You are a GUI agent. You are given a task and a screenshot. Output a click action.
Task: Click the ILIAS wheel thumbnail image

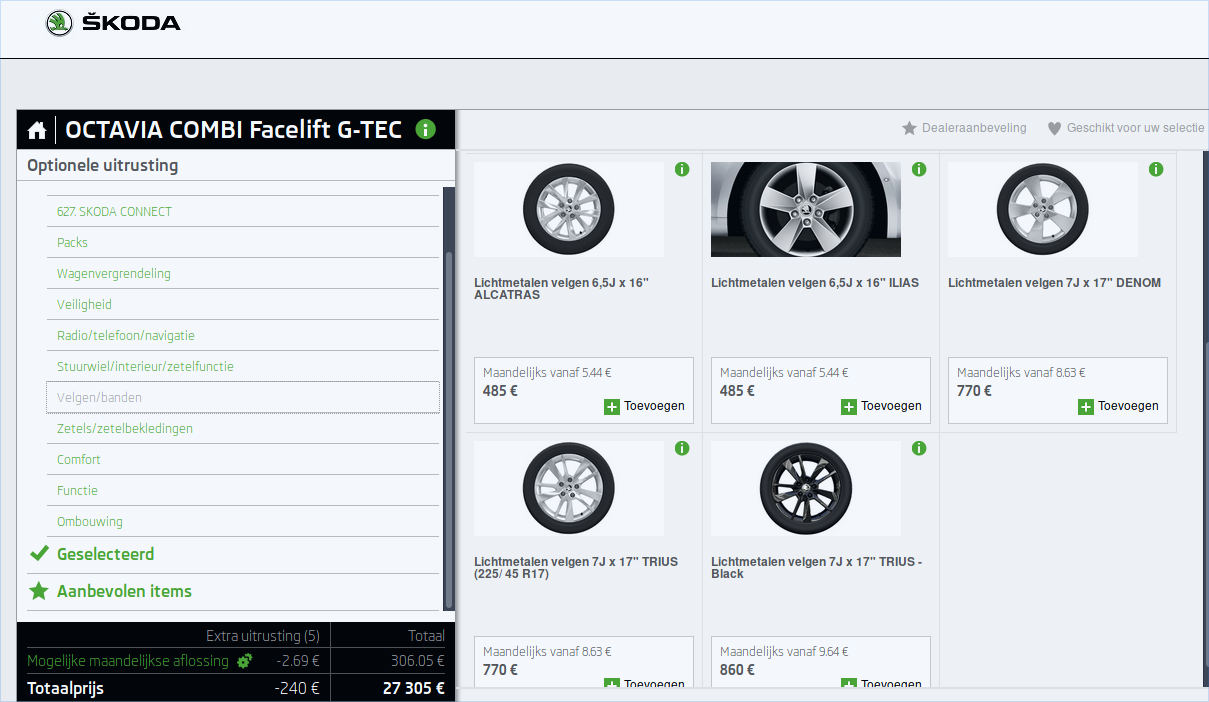[x=806, y=209]
